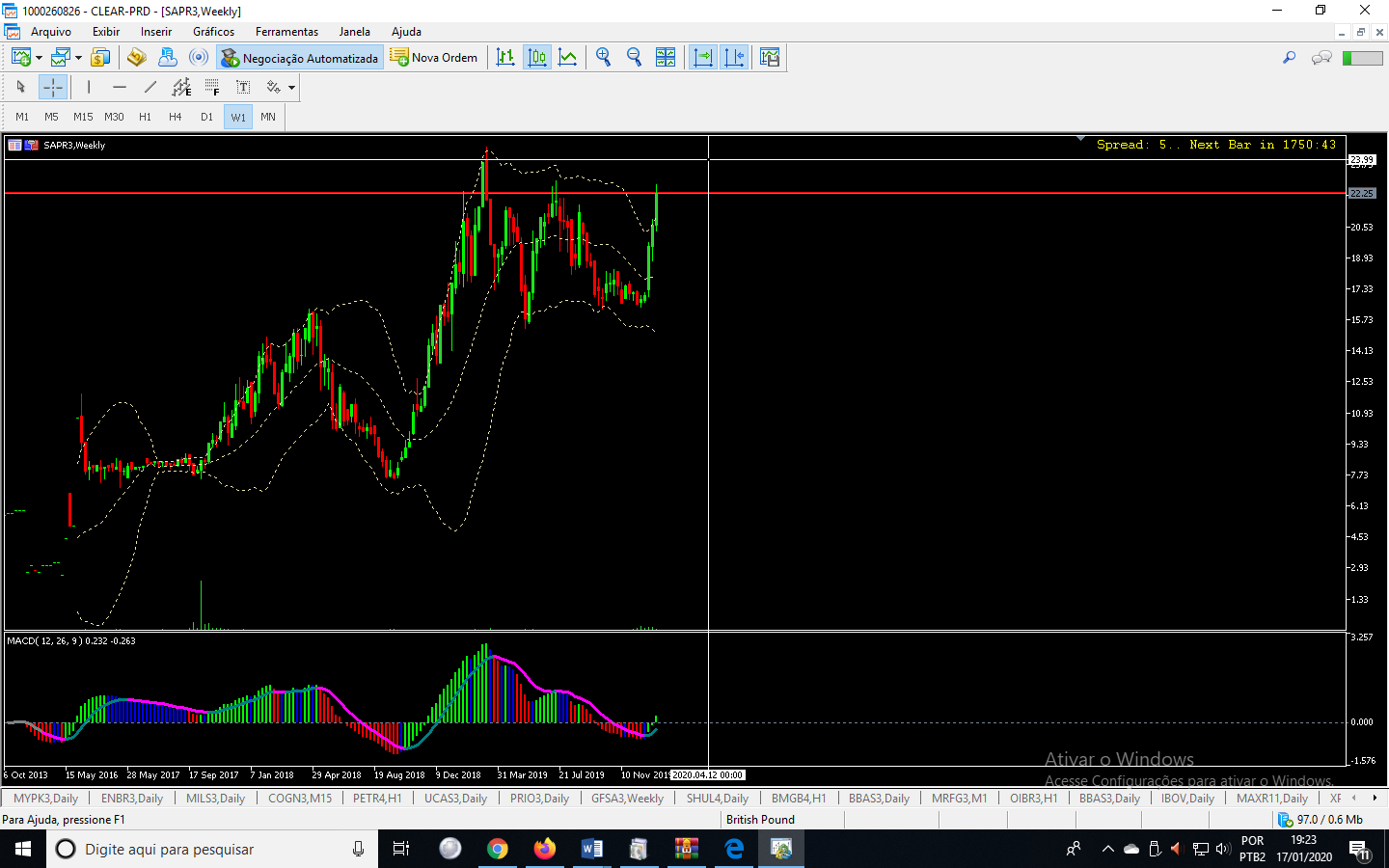Click Nova Ordem button
Screen dimensions: 1389x868
click(x=434, y=58)
